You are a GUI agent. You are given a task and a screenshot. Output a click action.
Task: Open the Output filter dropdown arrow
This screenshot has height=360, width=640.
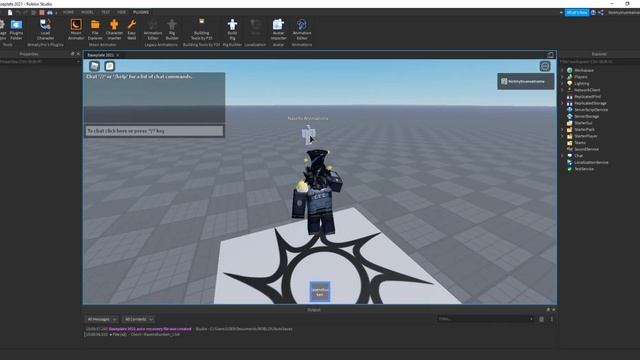point(531,319)
